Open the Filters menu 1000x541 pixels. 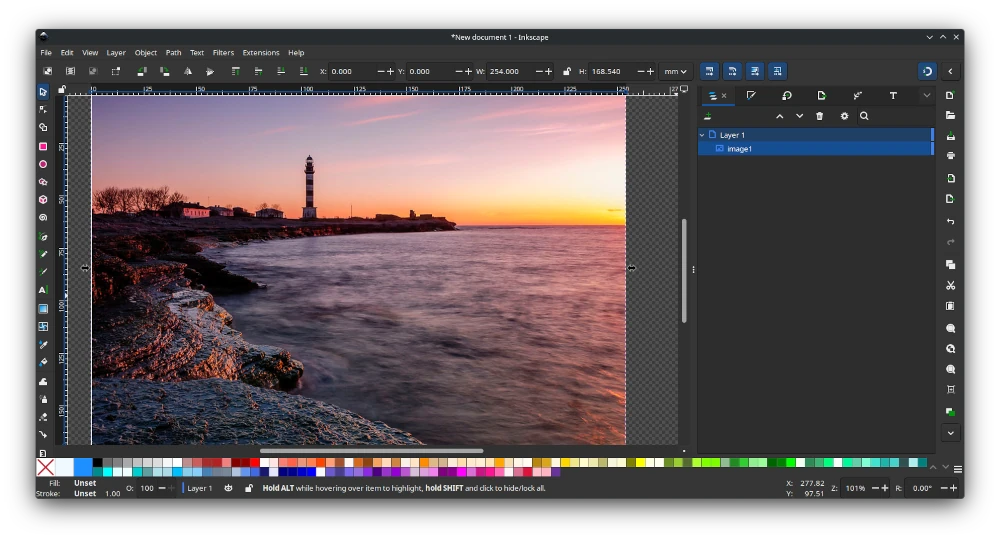tap(223, 53)
